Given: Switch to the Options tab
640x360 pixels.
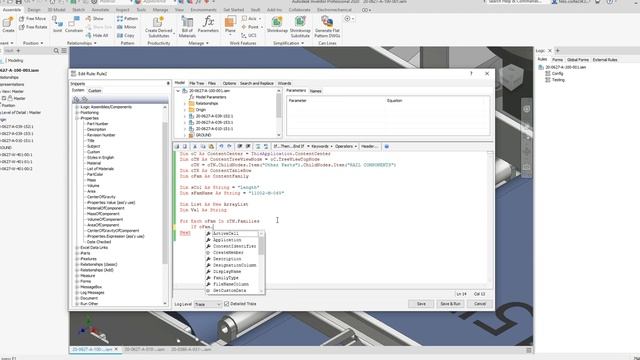Looking at the screenshot, I should 229,83.
